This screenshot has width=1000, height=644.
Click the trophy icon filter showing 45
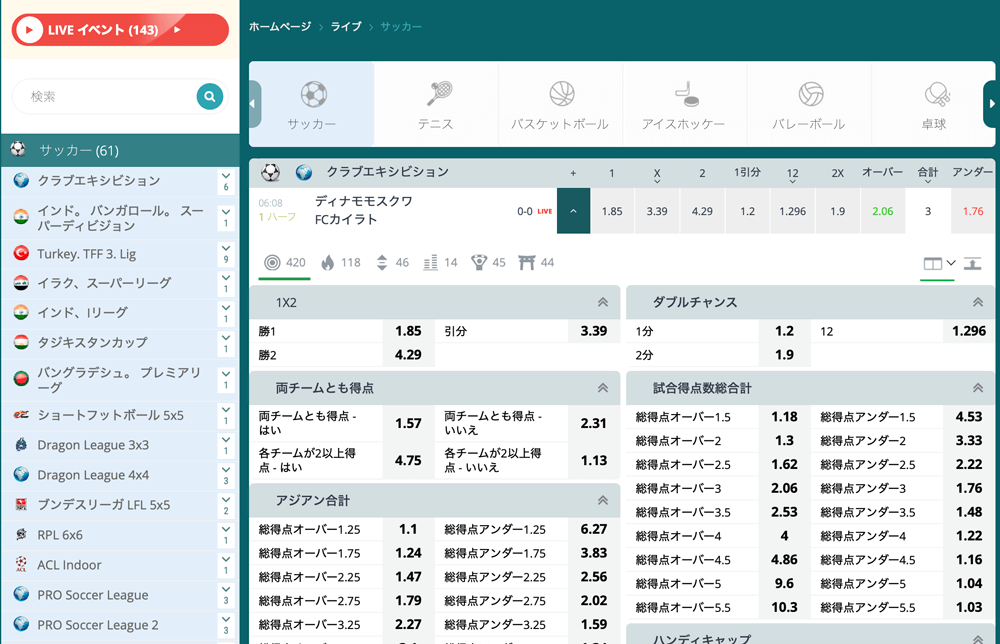coord(479,263)
